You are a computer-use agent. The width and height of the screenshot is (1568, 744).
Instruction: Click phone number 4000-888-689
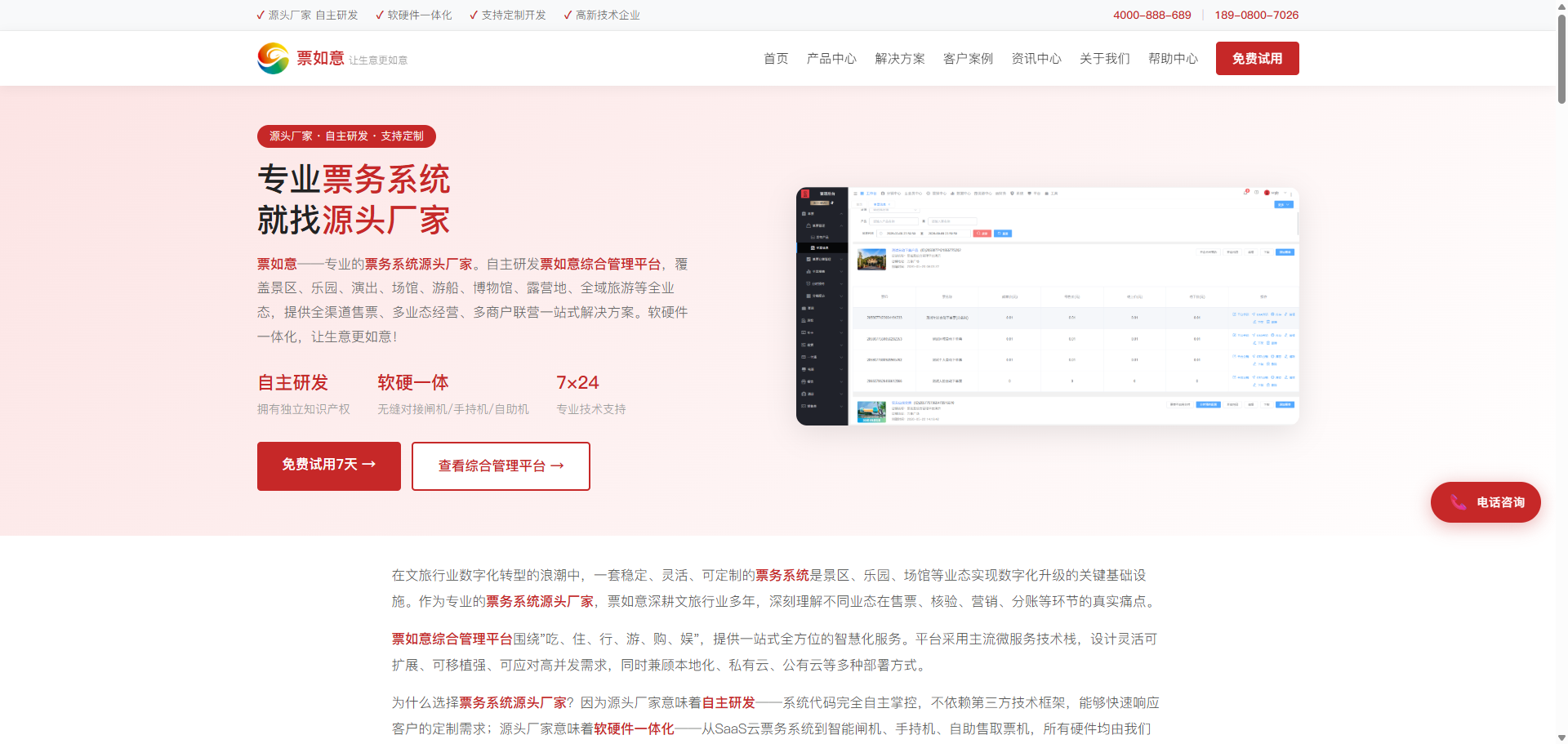pyautogui.click(x=1151, y=15)
